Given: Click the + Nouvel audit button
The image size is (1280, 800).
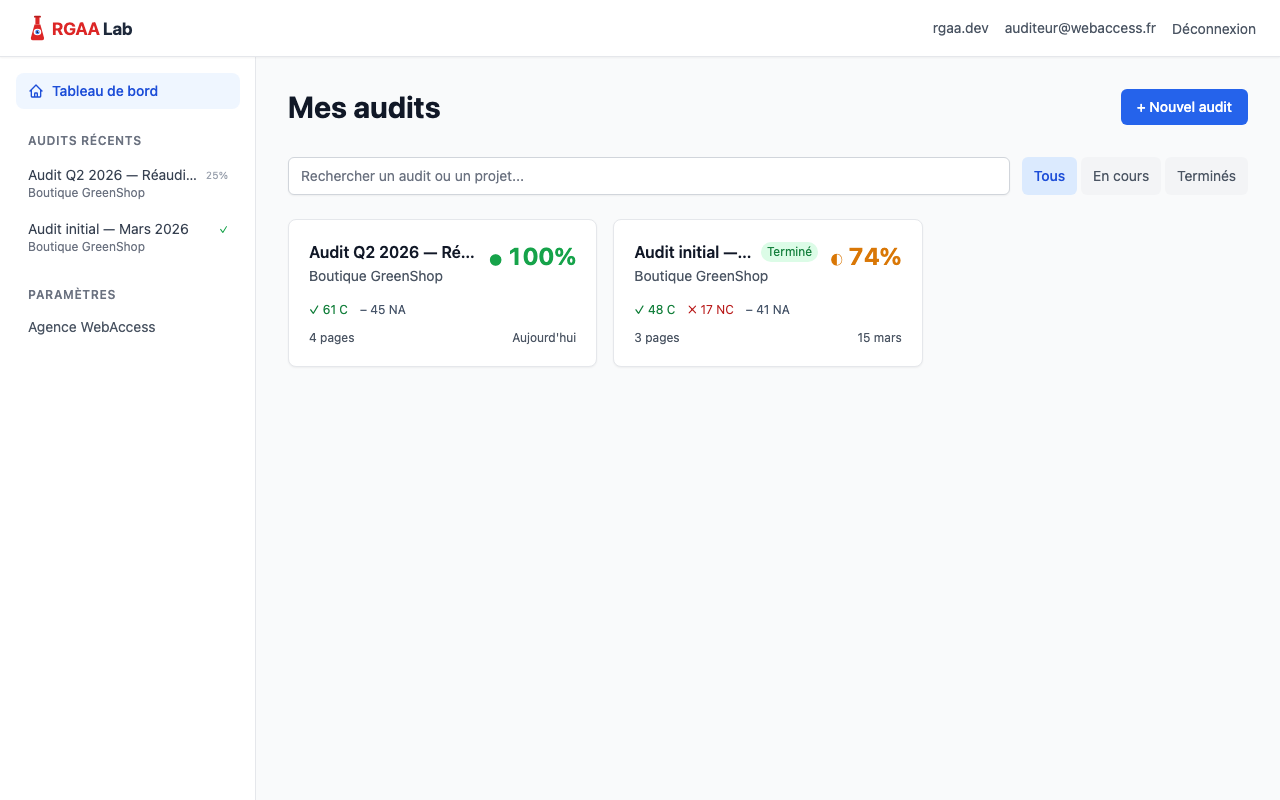Looking at the screenshot, I should (1184, 107).
